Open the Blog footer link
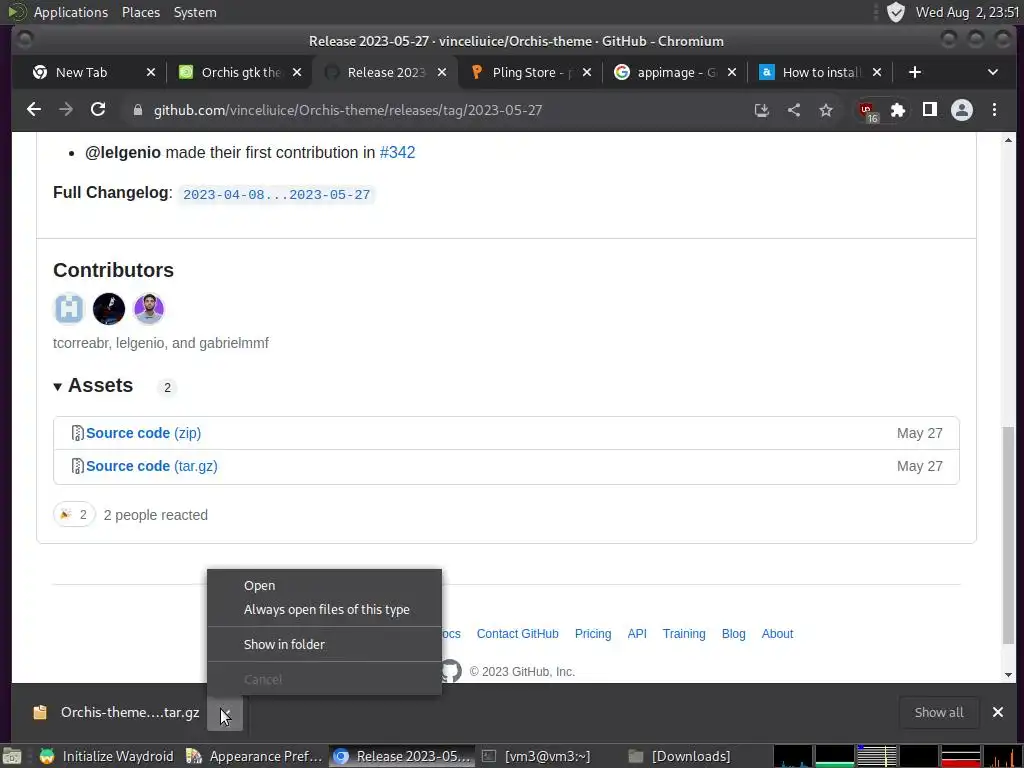The height and width of the screenshot is (768, 1024). click(x=733, y=633)
